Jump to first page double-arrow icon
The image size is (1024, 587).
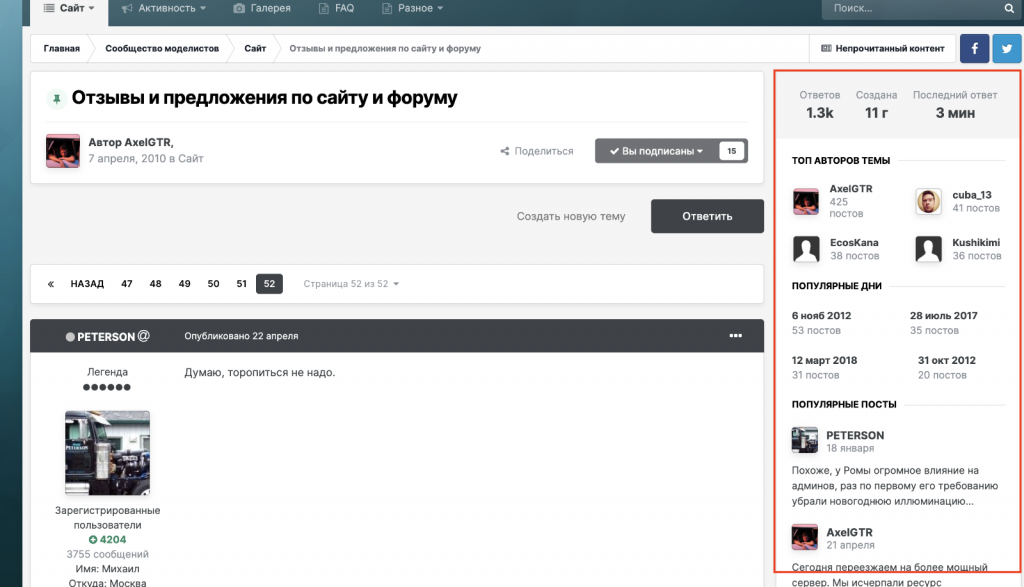[51, 284]
